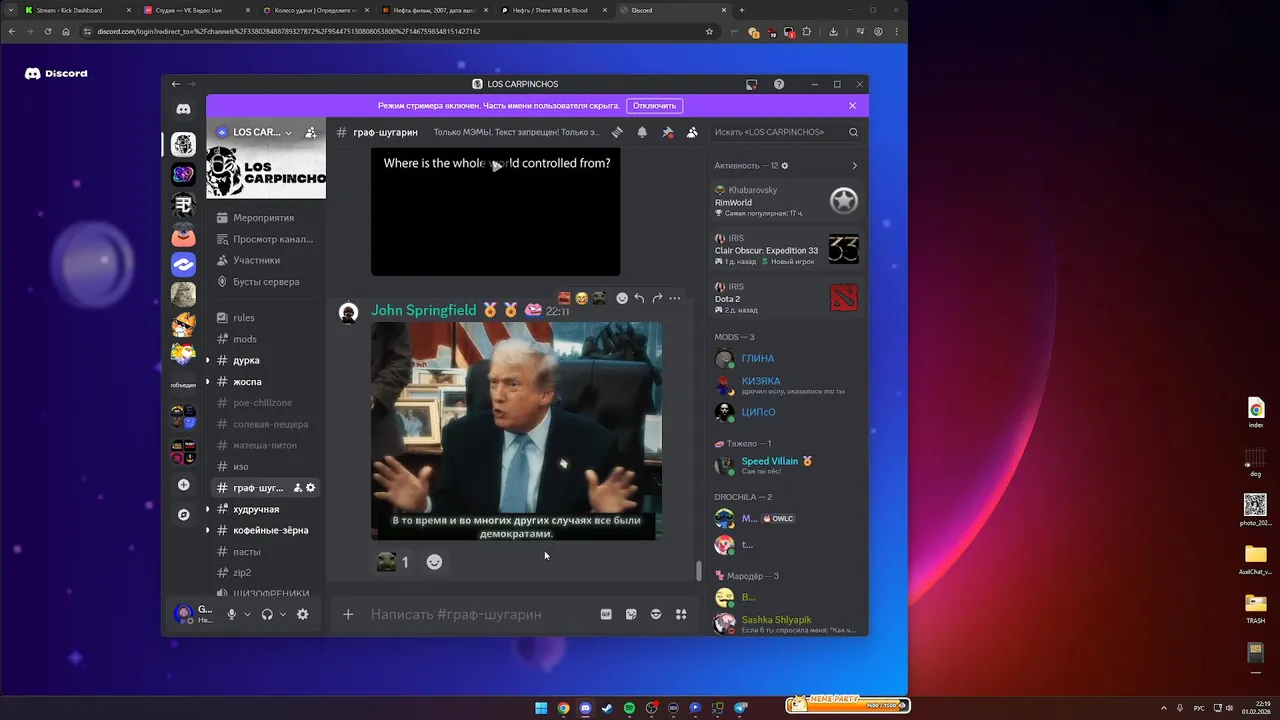
Task: Open microphone input options arrow
Action: coord(248,614)
